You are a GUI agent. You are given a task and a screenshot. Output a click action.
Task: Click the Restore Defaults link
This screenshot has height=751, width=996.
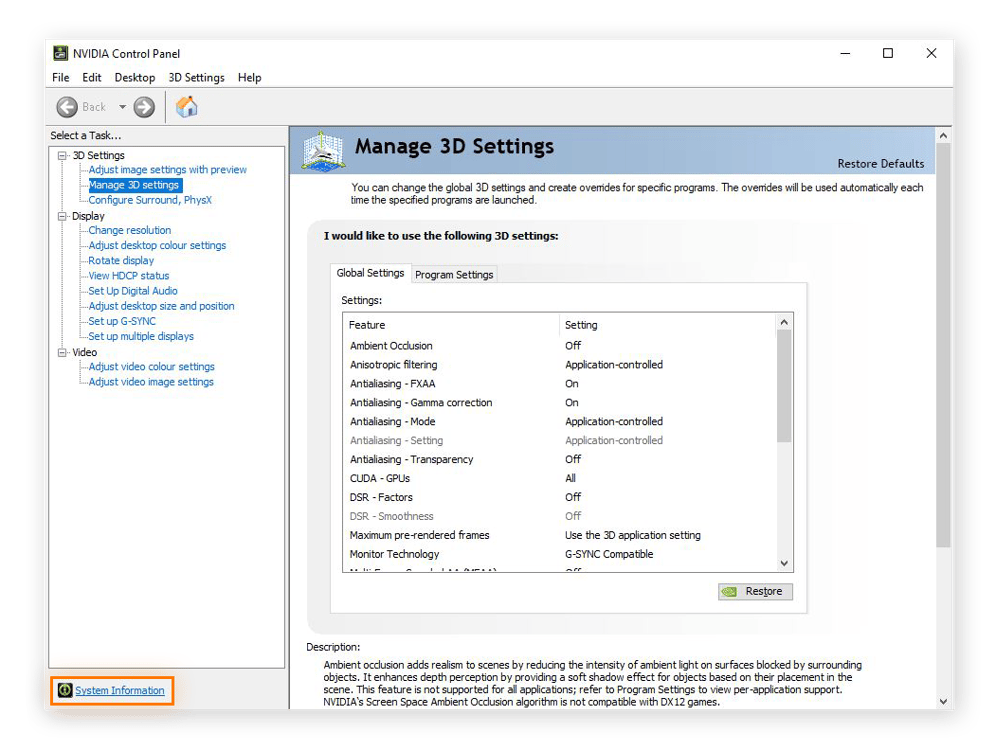click(880, 164)
